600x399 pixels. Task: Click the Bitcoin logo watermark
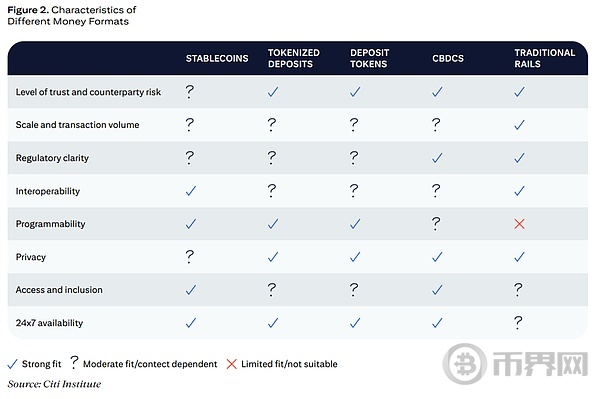pyautogui.click(x=465, y=364)
